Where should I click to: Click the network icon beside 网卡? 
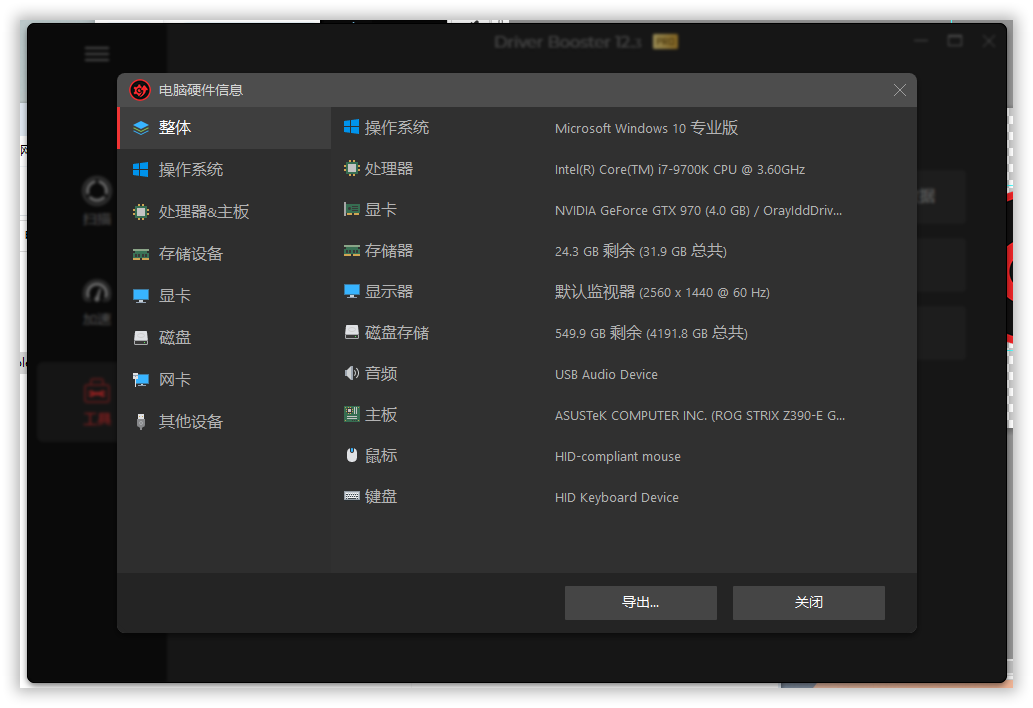[141, 379]
